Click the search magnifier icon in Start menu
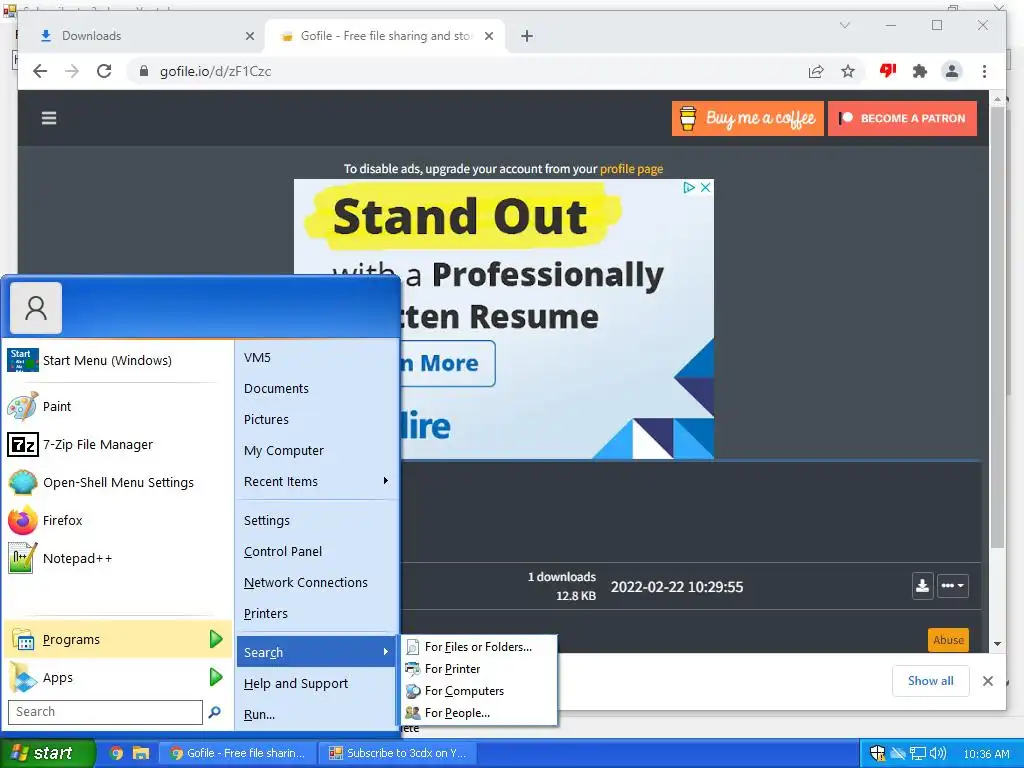Viewport: 1024px width, 768px height. point(214,712)
